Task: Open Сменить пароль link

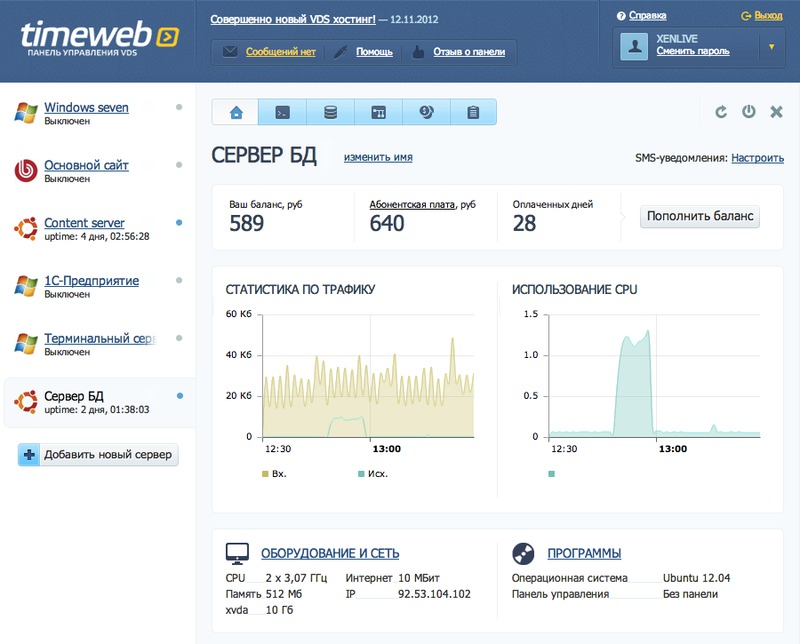Action: pos(693,51)
